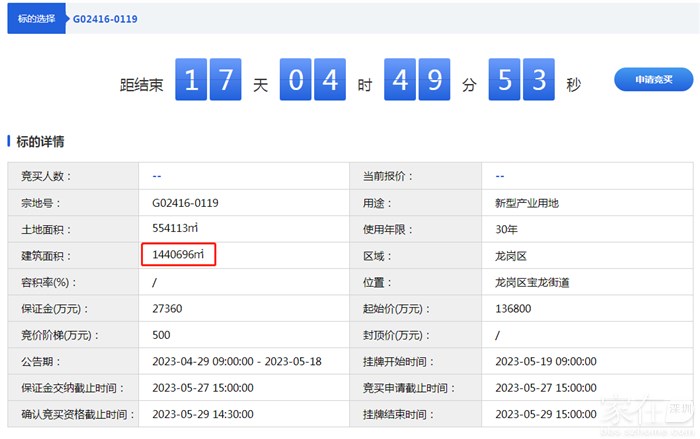Click the highlighted 建筑面积 value 1440696㎡
Image resolution: width=700 pixels, height=439 pixels.
(x=178, y=256)
